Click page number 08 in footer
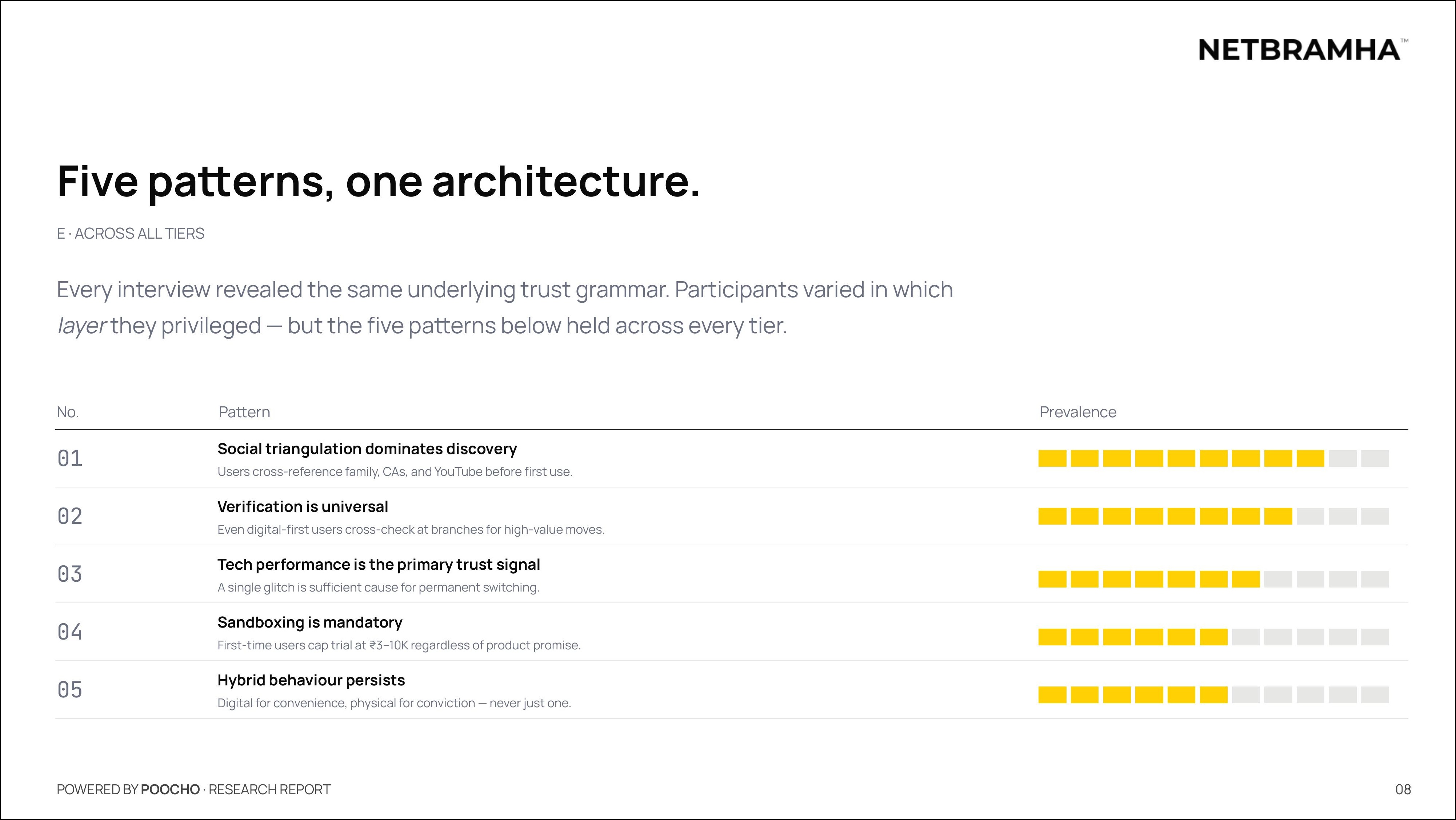Viewport: 1456px width, 820px height. [1403, 789]
